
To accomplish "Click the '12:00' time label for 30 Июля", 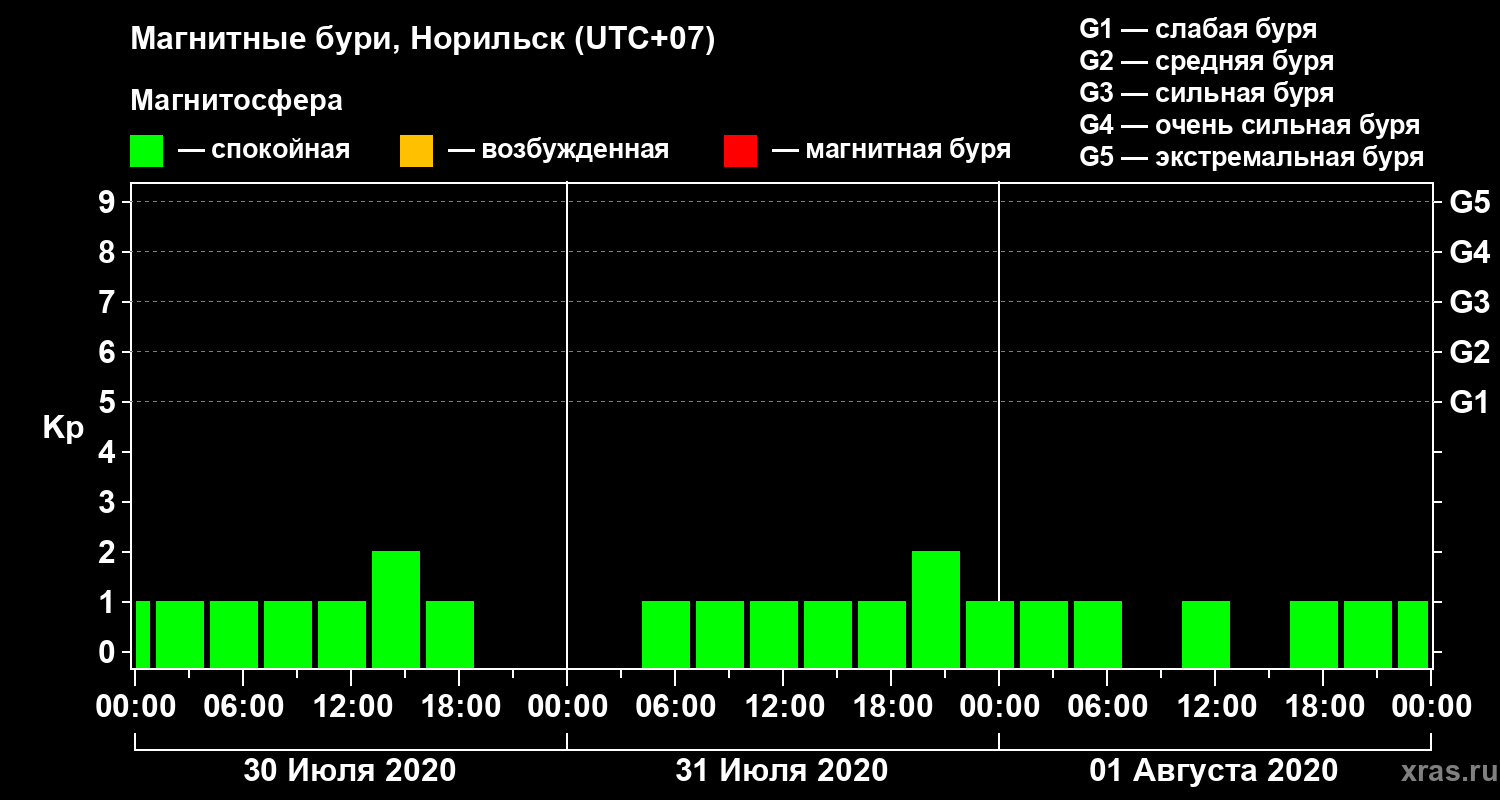I will tap(351, 707).
